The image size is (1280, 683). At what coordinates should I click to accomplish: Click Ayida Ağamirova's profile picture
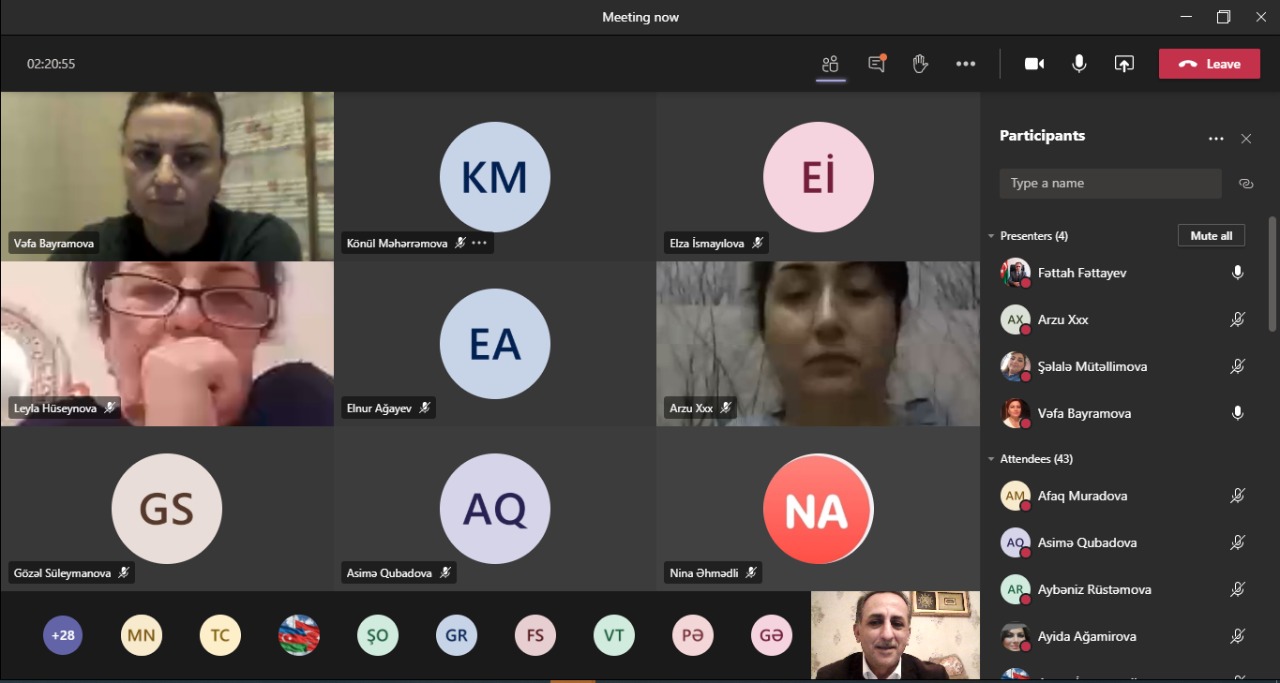[1015, 636]
